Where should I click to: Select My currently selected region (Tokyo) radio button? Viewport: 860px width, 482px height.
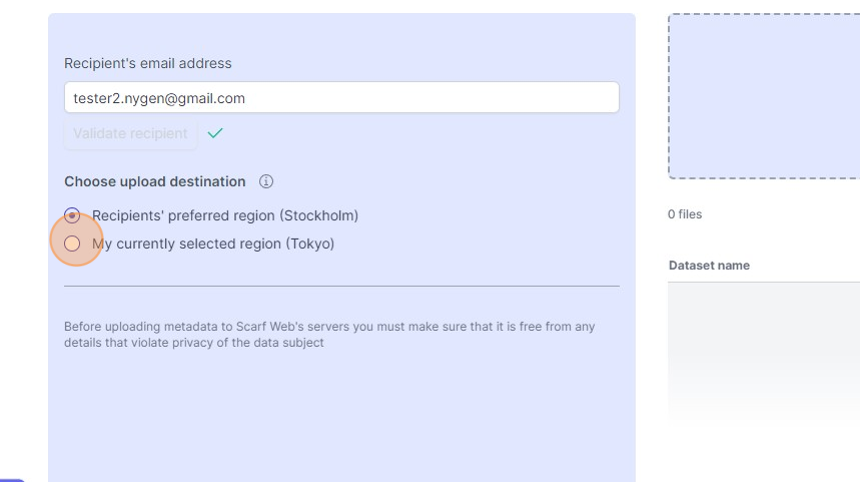(72, 244)
